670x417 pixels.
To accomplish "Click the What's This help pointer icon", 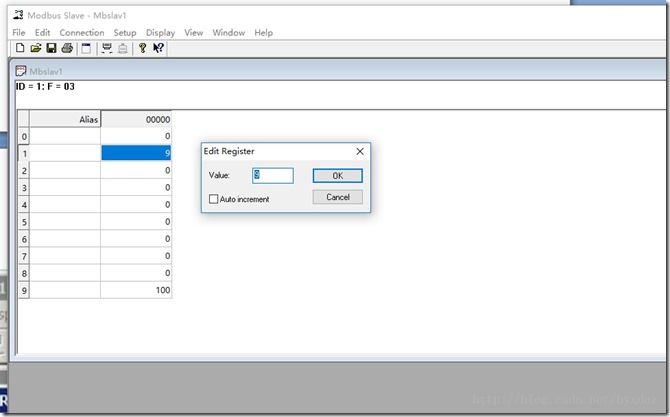I will pyautogui.click(x=158, y=48).
